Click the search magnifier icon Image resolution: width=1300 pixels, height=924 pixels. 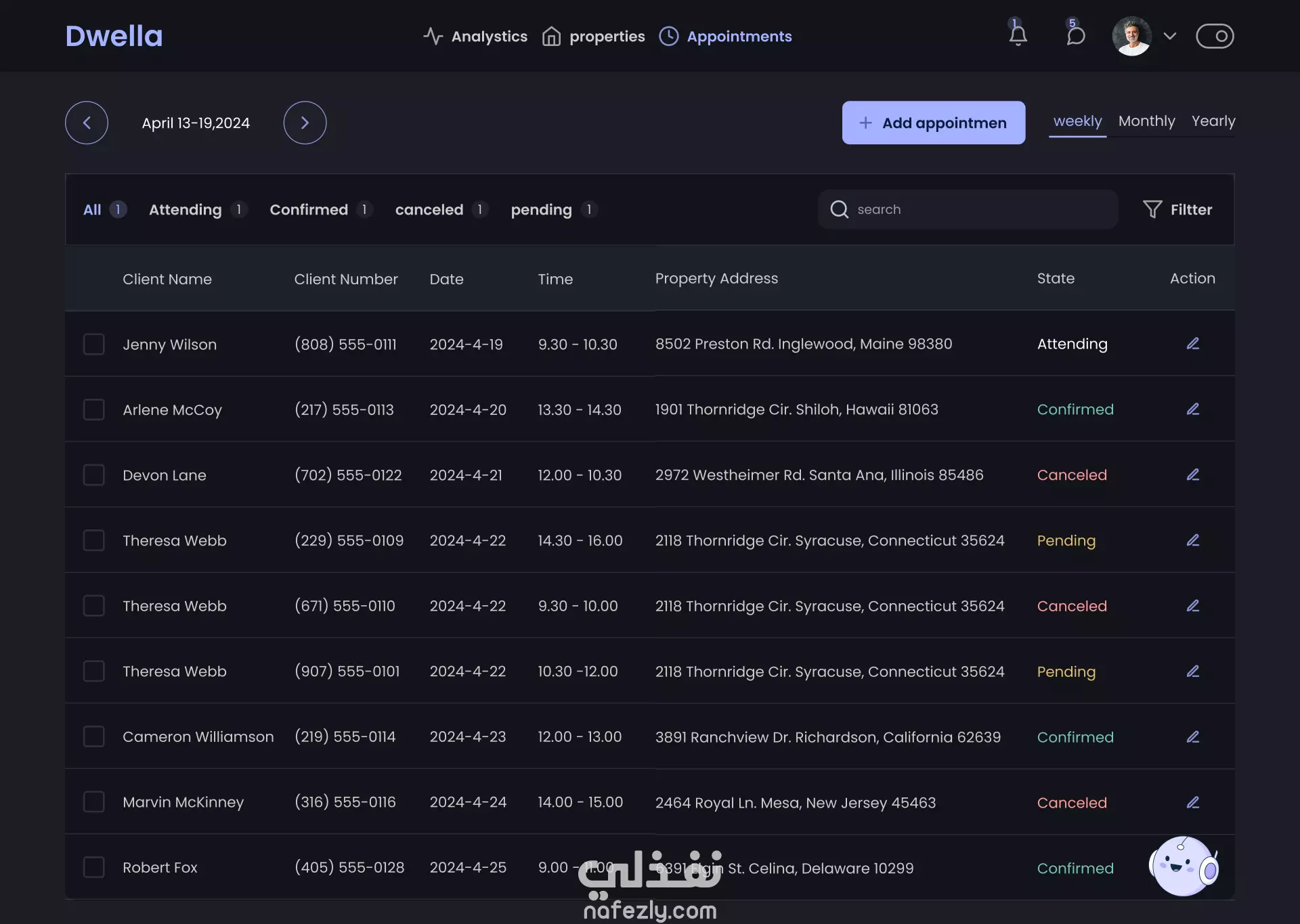pos(839,209)
